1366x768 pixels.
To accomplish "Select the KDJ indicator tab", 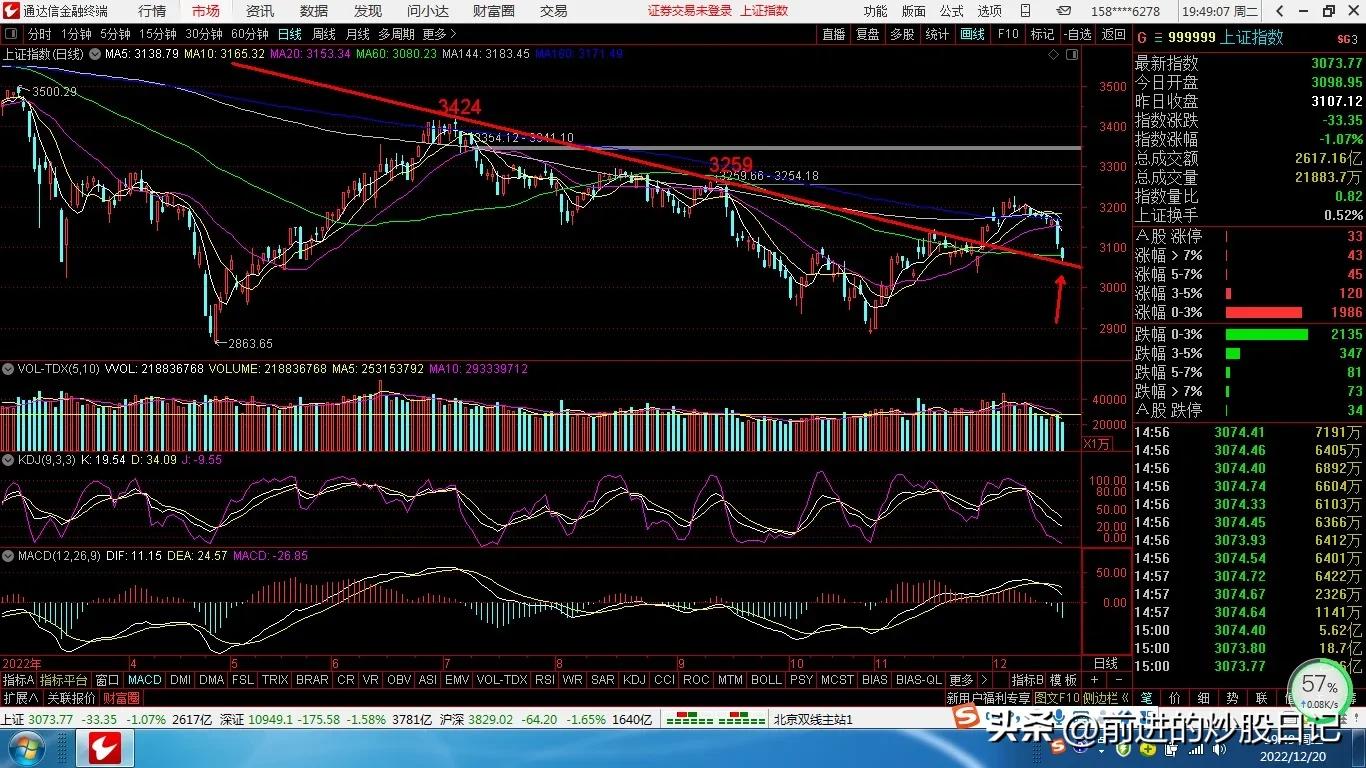I will pos(634,680).
